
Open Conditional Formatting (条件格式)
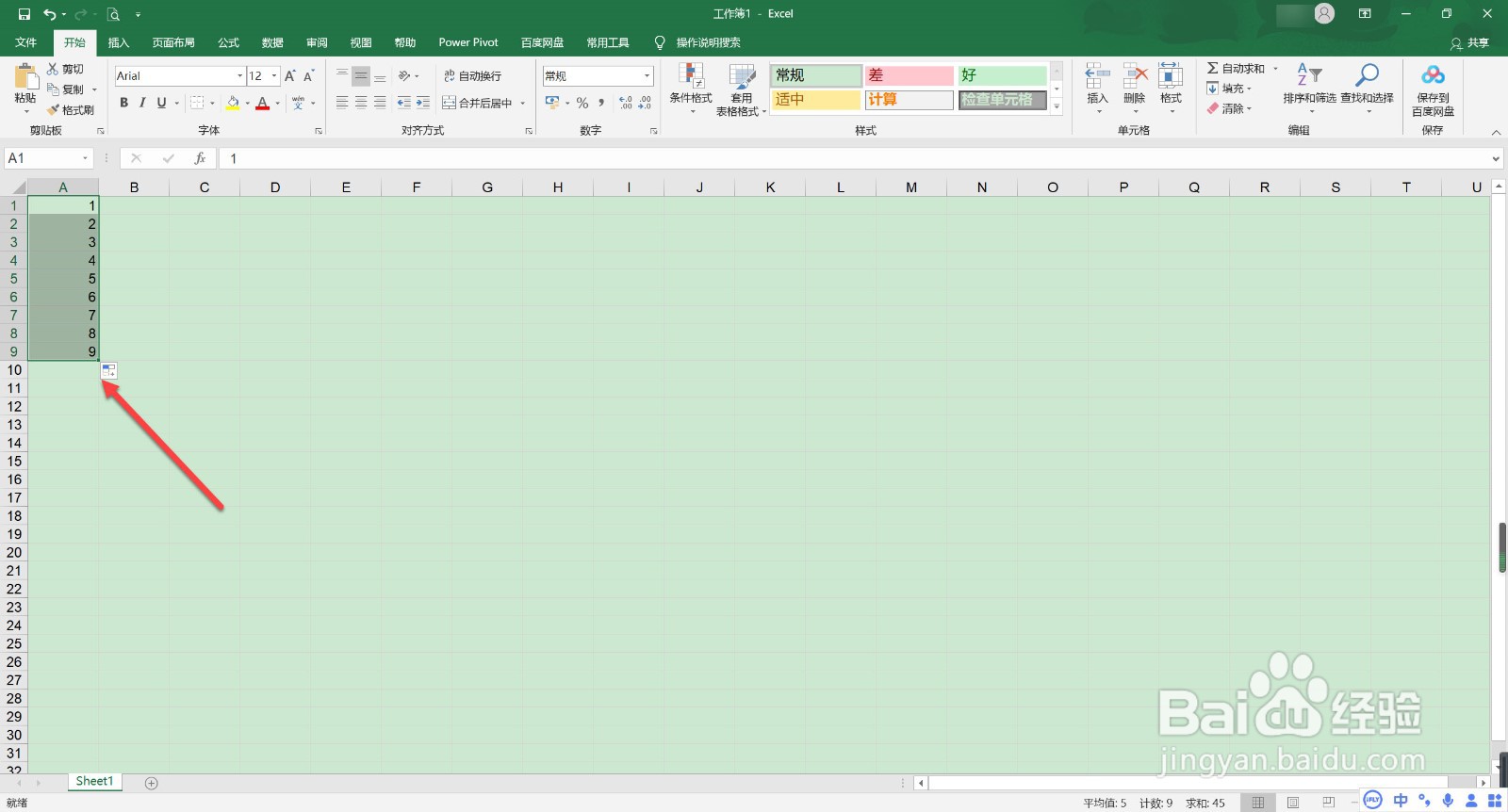[691, 89]
